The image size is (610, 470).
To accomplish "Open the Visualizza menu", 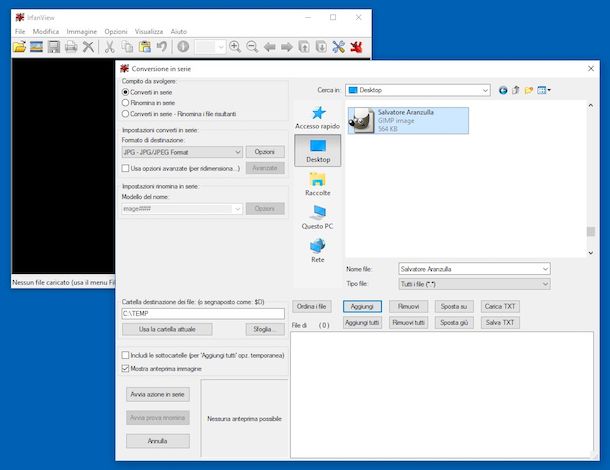I will pyautogui.click(x=149, y=32).
